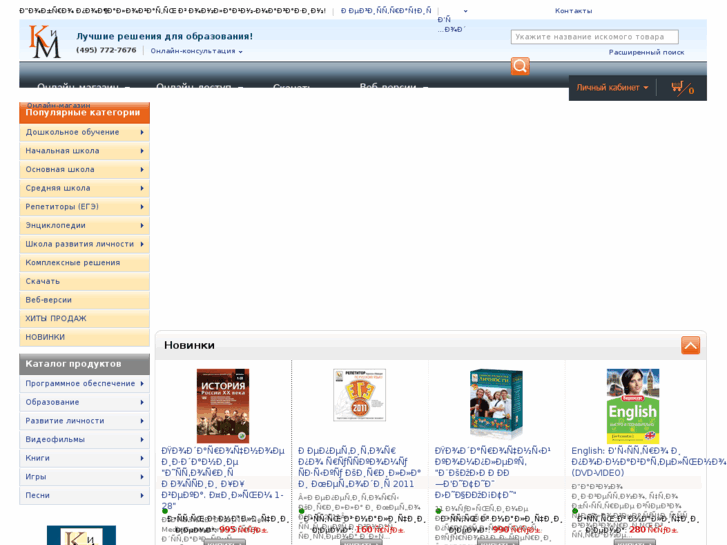Screen dimensions: 727x545
Task: Click the ЕГЭ 2011 репетитор cover
Action: tap(359, 395)
